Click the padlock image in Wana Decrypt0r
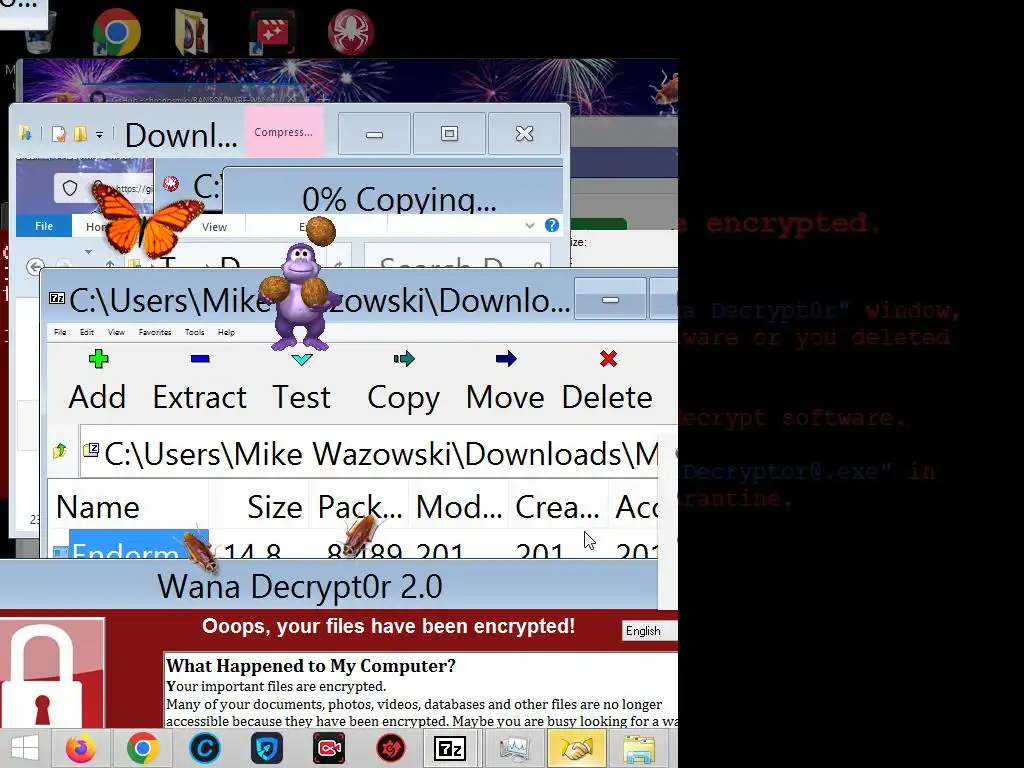This screenshot has width=1024, height=768. pos(52,673)
